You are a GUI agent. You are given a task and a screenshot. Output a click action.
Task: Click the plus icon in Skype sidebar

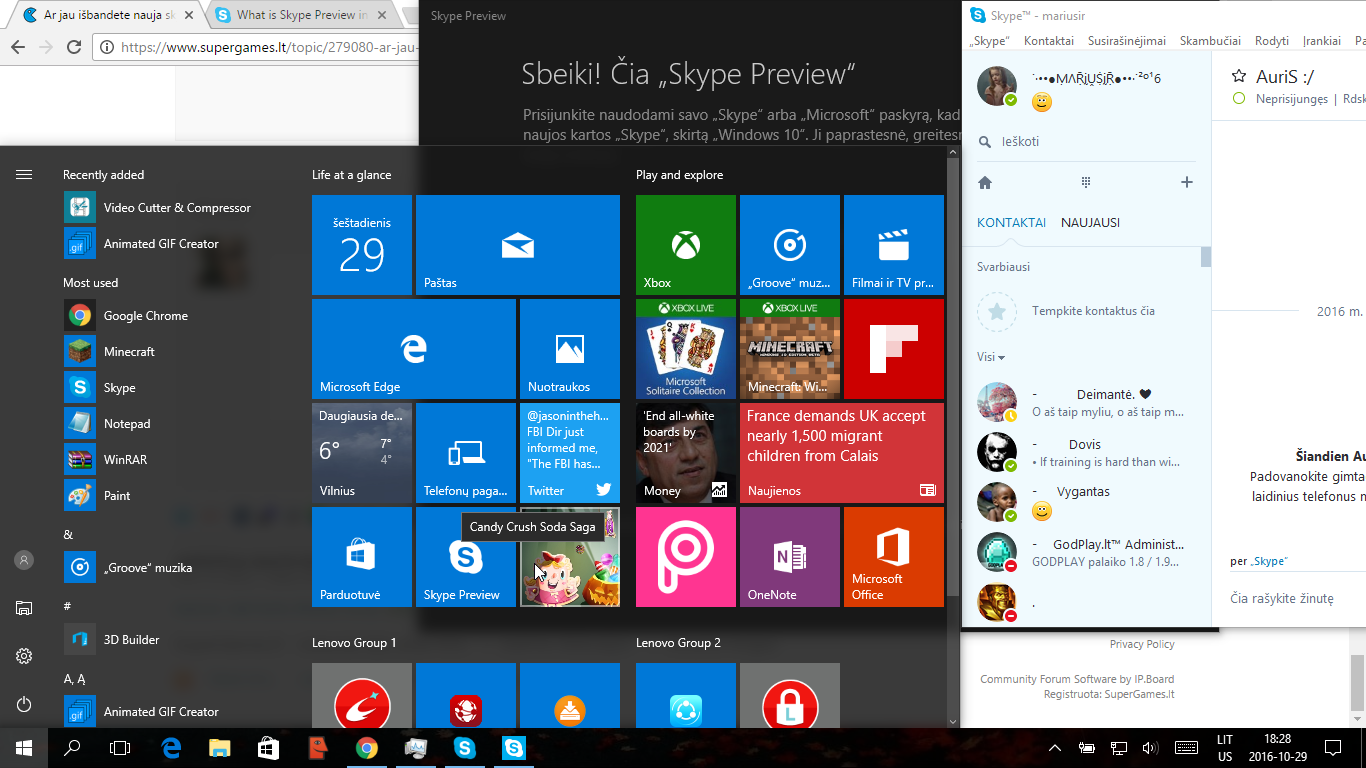(x=1187, y=182)
